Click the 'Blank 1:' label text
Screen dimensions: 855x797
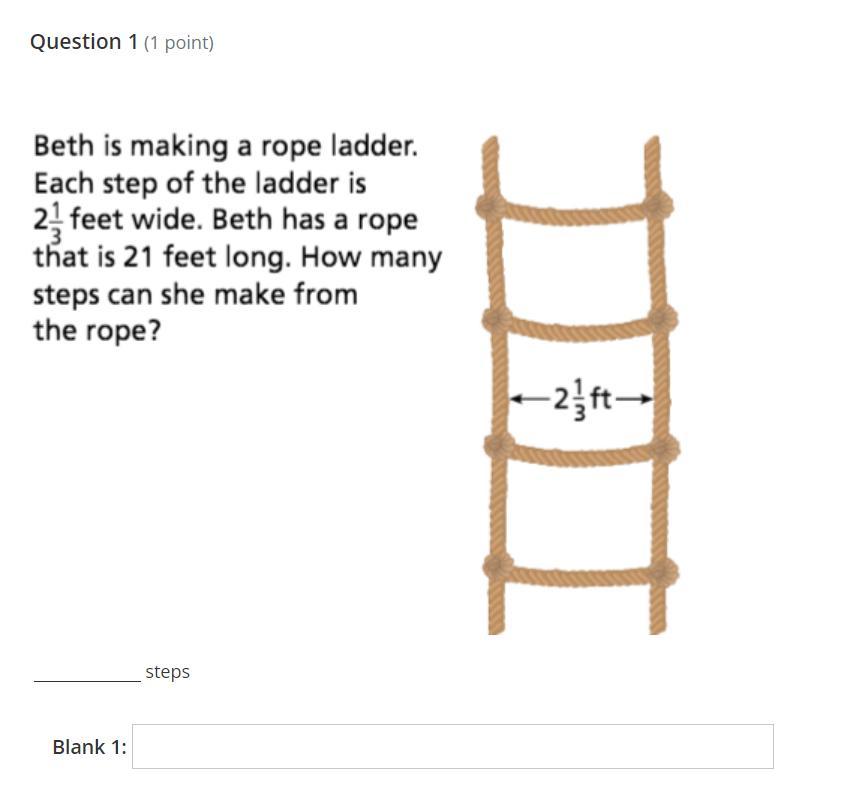[89, 747]
